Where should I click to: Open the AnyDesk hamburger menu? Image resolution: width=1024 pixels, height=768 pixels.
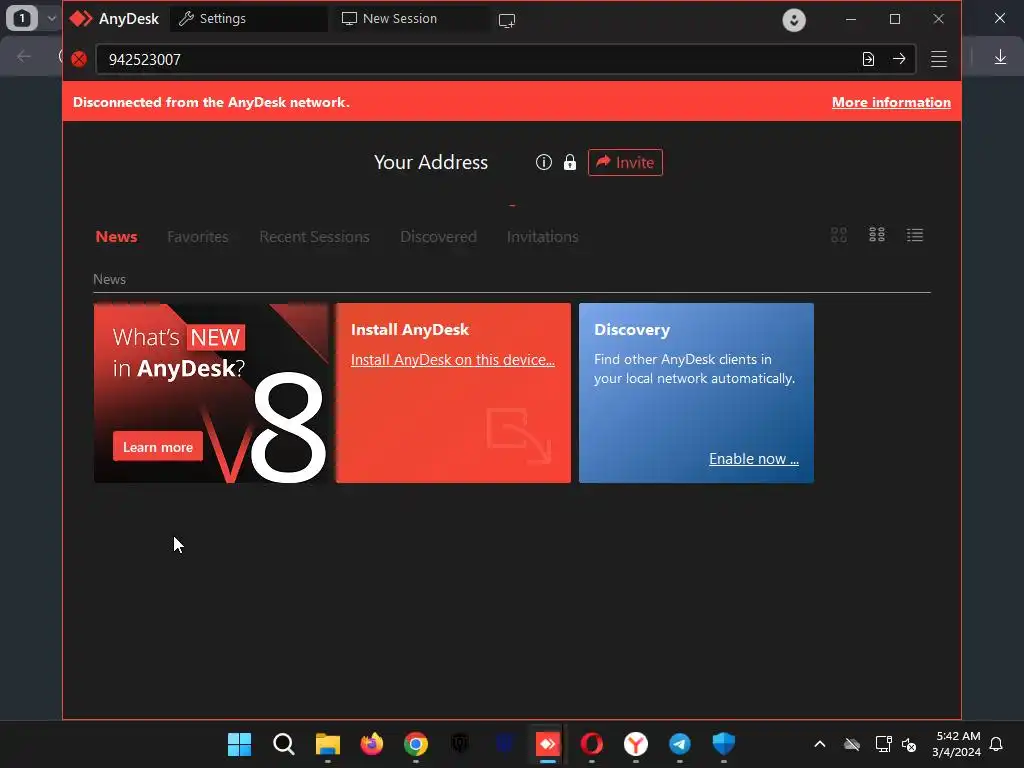(939, 59)
